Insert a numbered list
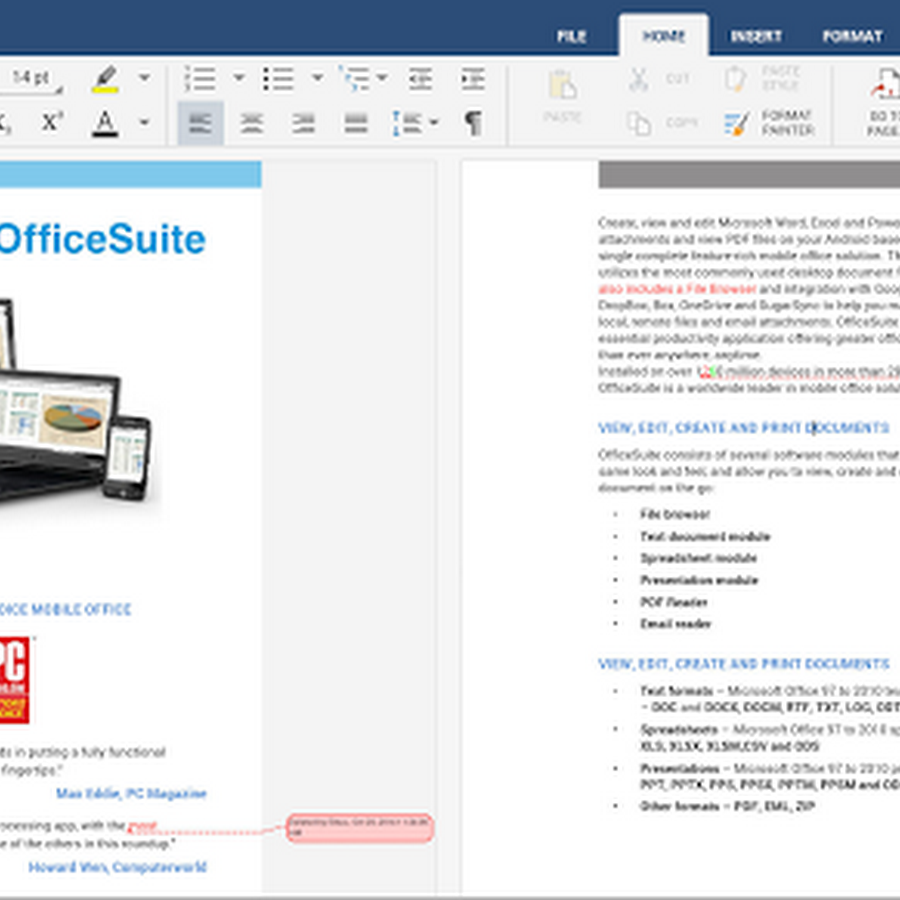This screenshot has width=900, height=900. (200, 79)
